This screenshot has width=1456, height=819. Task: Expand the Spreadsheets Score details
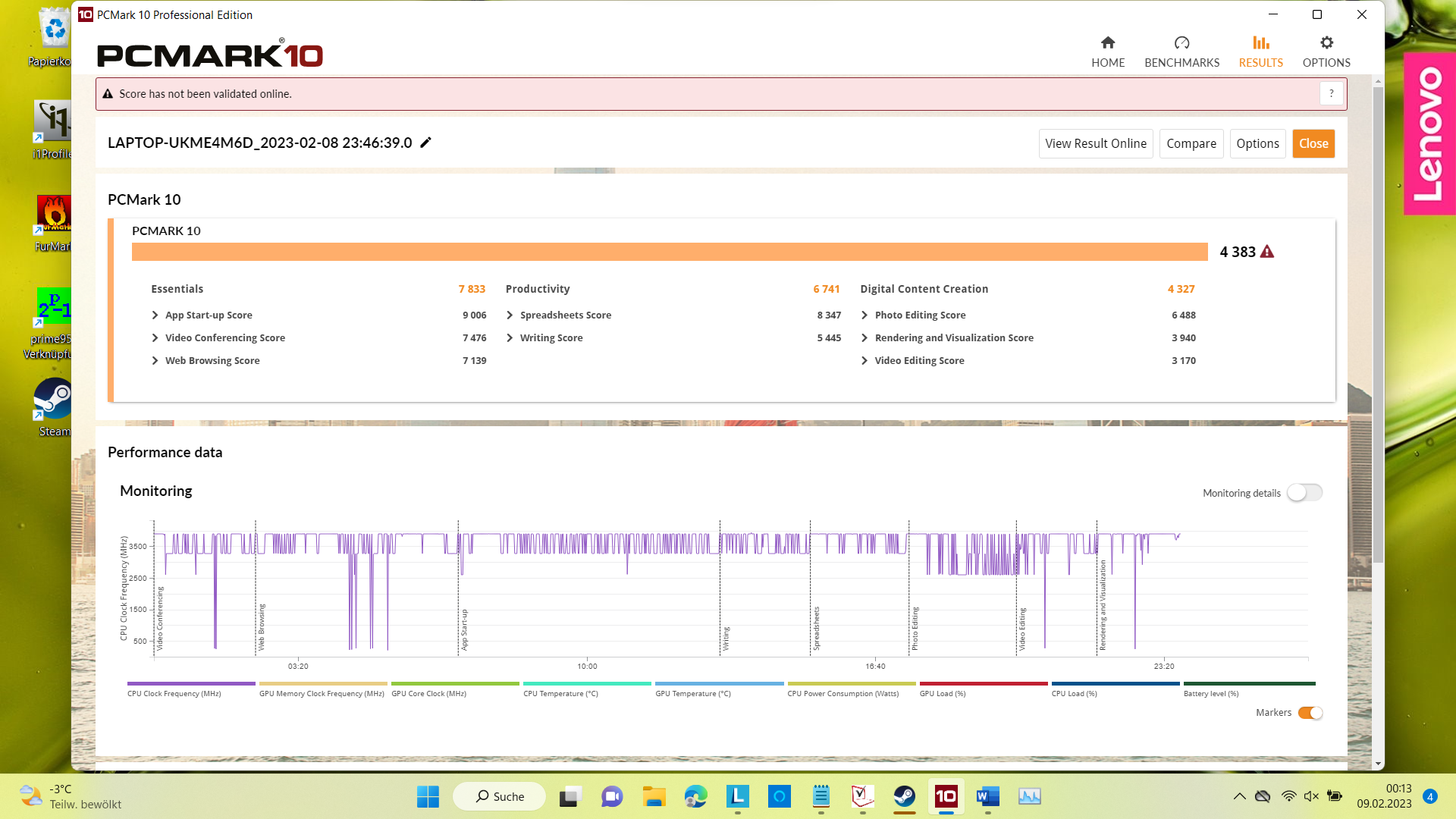click(x=510, y=315)
